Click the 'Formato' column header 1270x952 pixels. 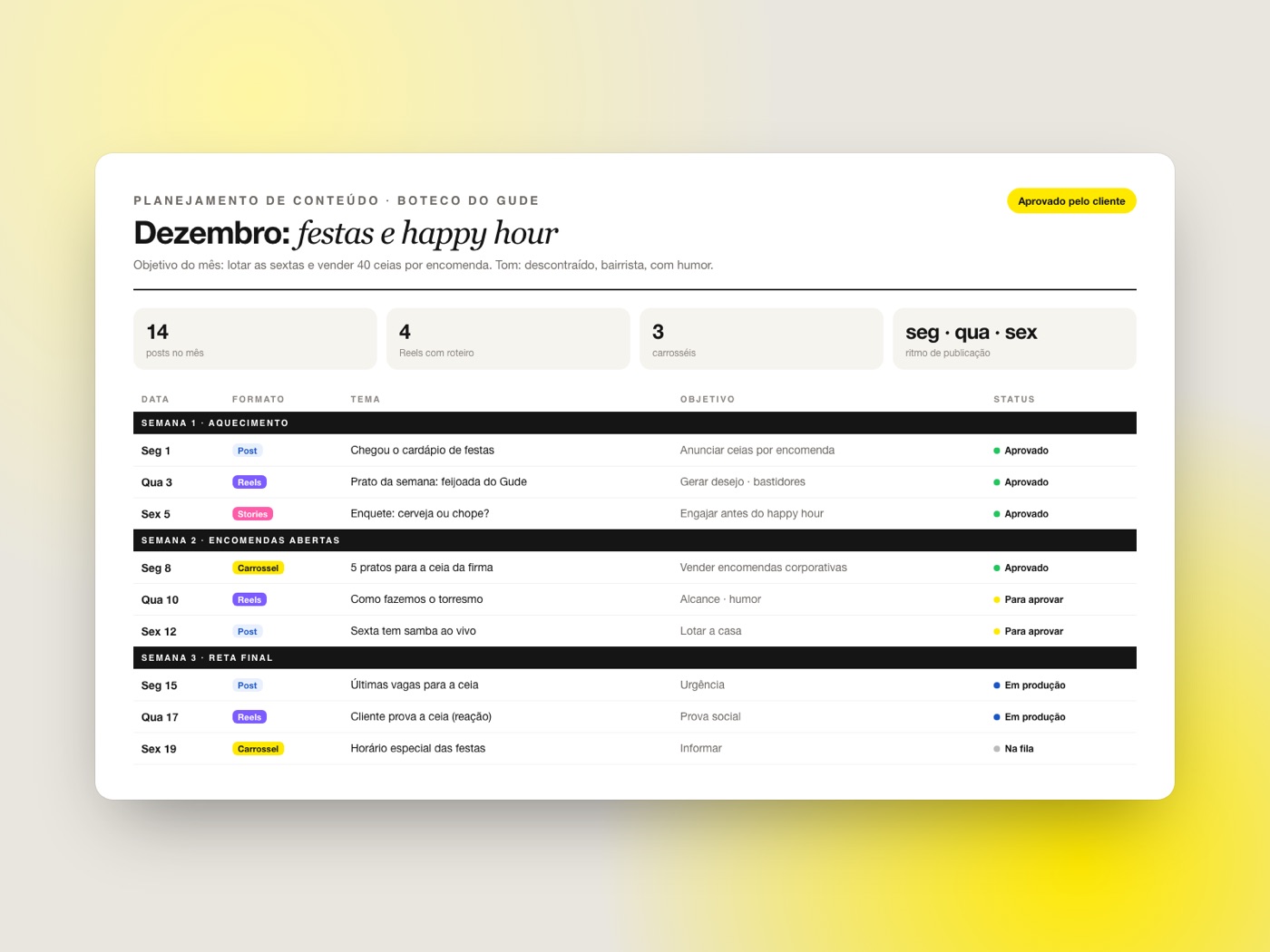[x=259, y=400]
